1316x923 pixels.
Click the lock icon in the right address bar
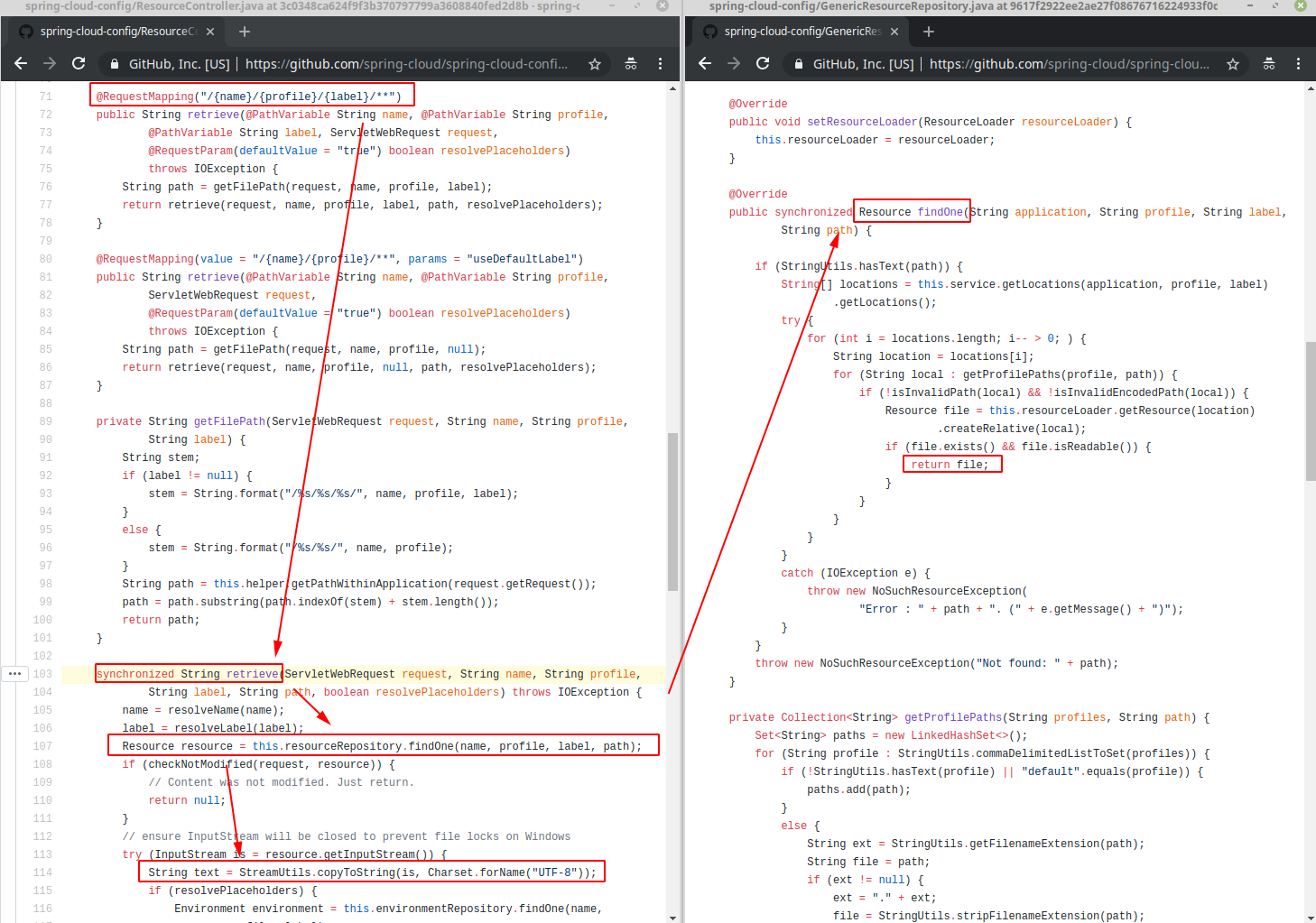799,64
